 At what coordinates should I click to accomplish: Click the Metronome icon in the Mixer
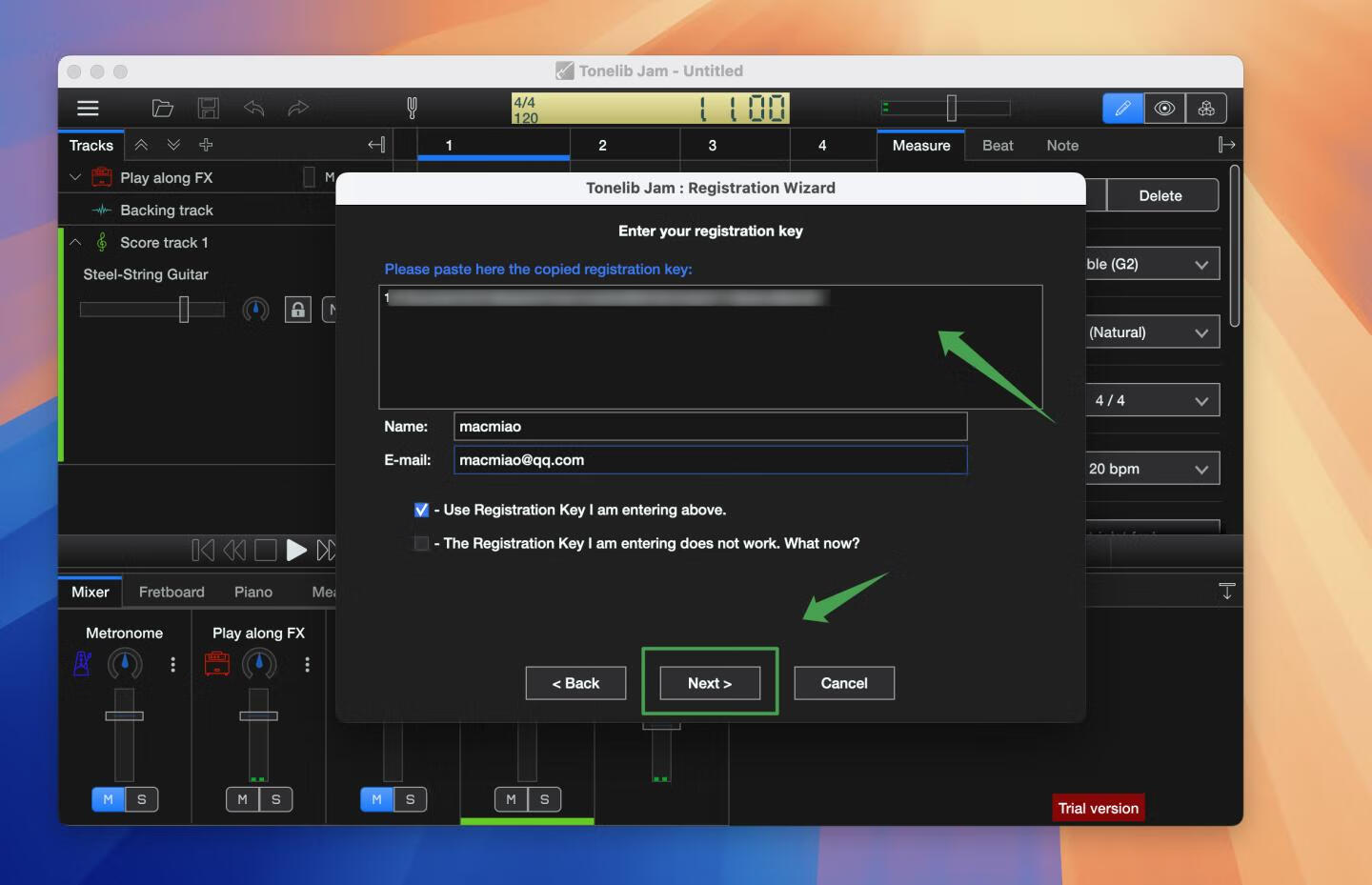point(81,664)
